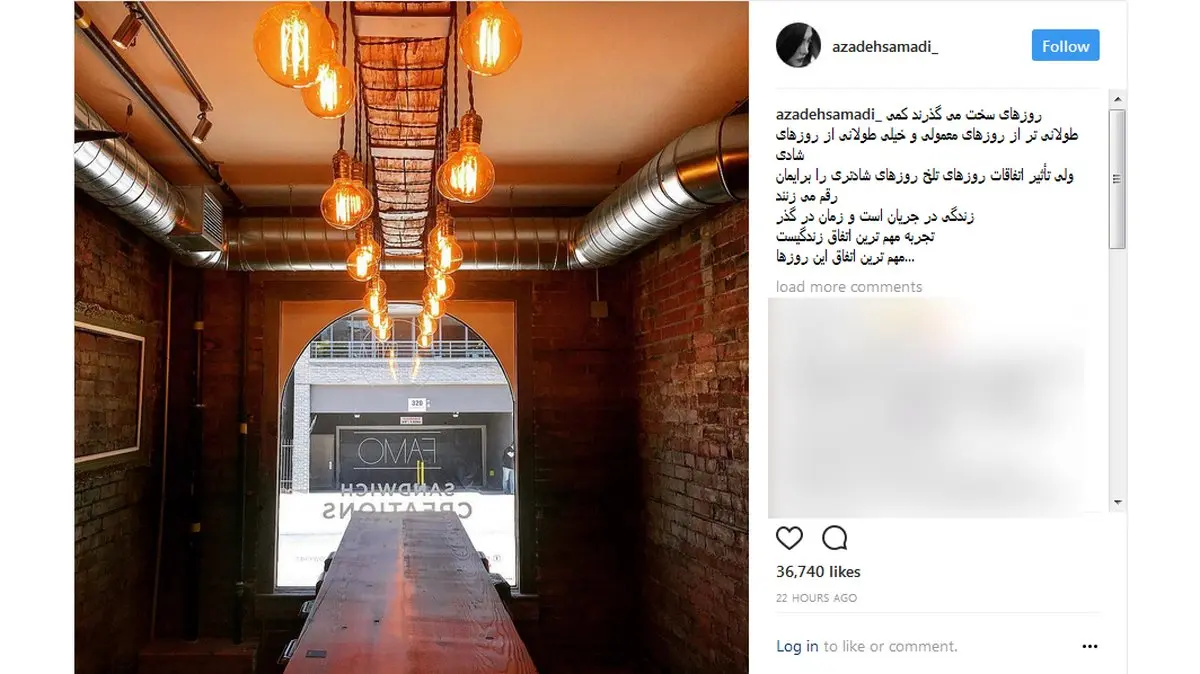The height and width of the screenshot is (674, 1200).
Task: Click load more comments
Action: [x=849, y=287]
